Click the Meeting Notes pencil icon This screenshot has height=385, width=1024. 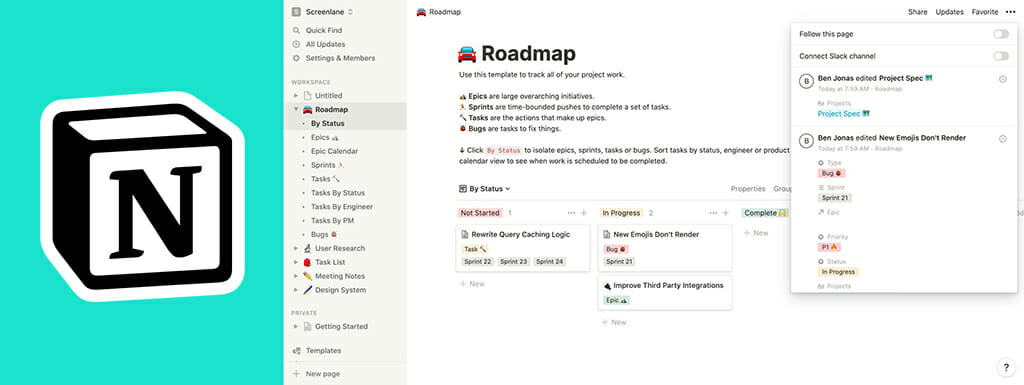[x=308, y=276]
